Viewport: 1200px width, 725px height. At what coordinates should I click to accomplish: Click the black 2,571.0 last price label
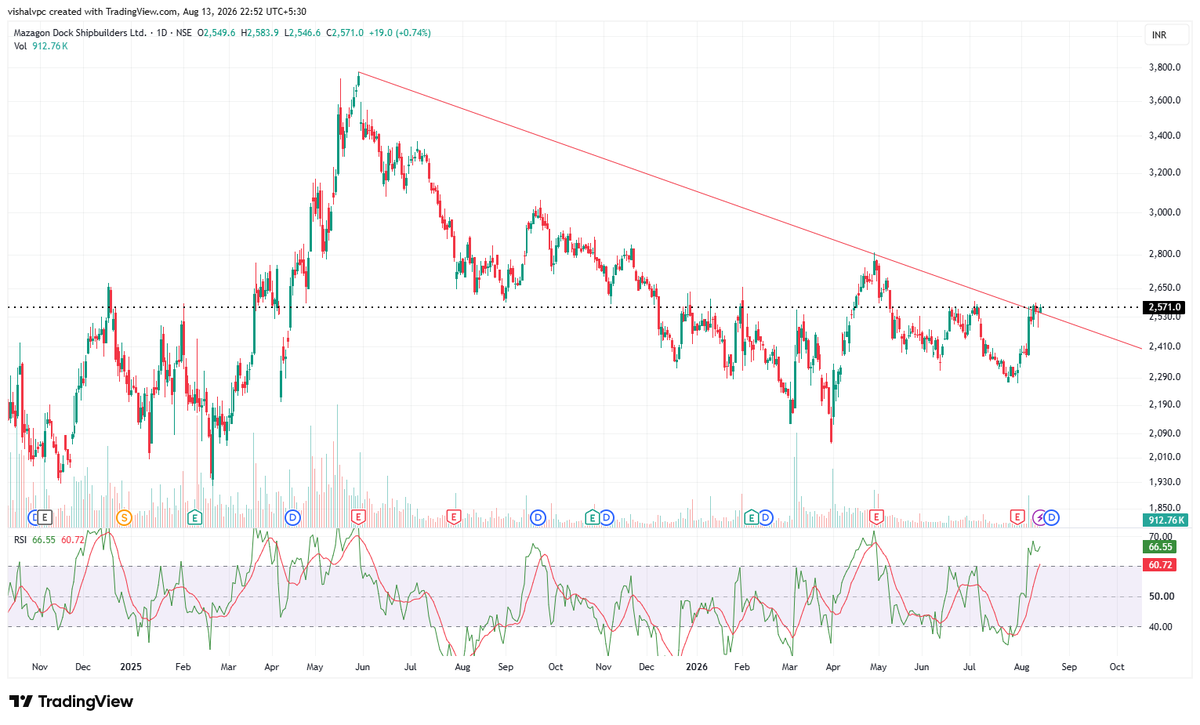pos(1166,307)
